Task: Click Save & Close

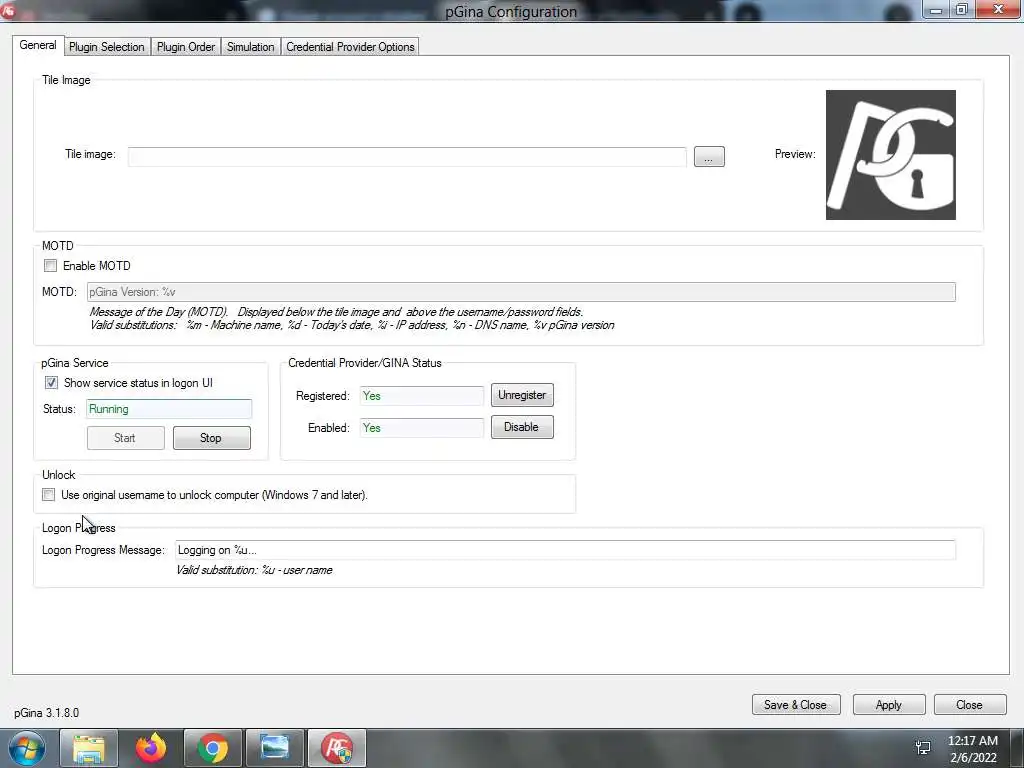Action: [795, 705]
